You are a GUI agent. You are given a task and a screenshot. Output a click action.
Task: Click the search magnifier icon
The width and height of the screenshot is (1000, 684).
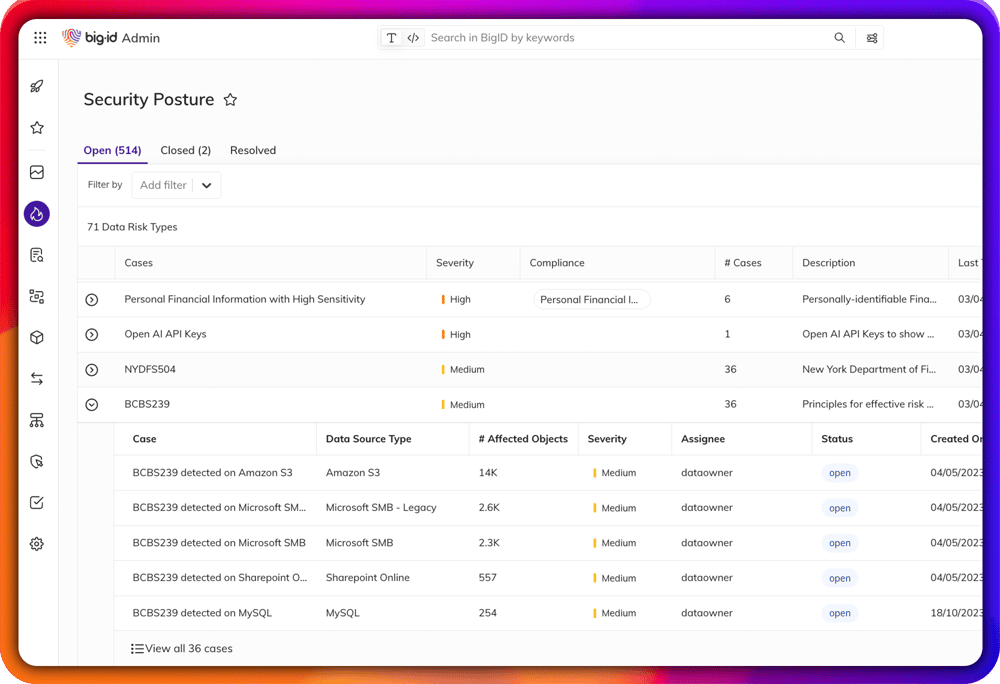point(839,38)
